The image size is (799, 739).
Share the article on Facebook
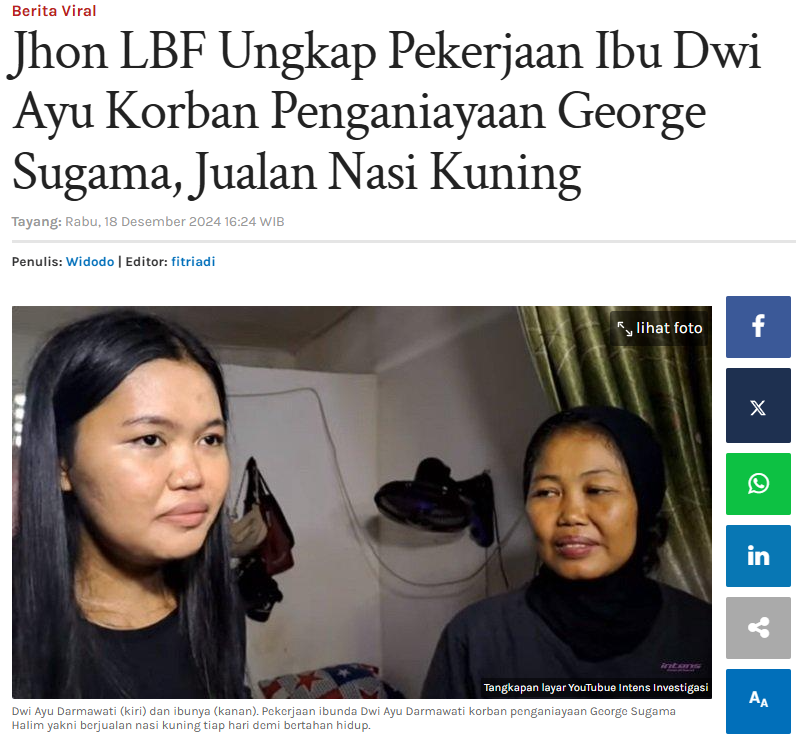[x=758, y=327]
